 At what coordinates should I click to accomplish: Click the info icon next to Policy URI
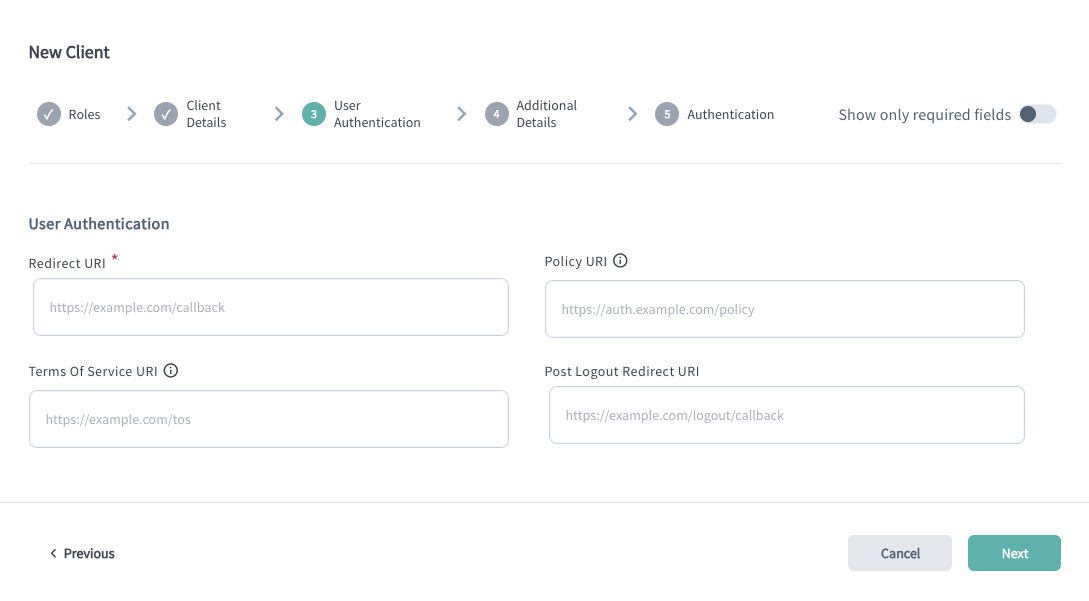coord(621,261)
